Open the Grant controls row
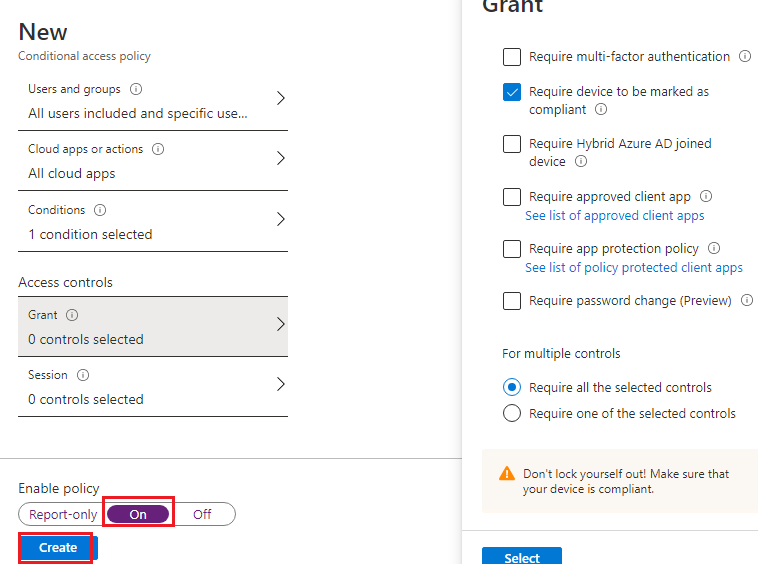Viewport: 758px width, 564px height. (x=153, y=327)
